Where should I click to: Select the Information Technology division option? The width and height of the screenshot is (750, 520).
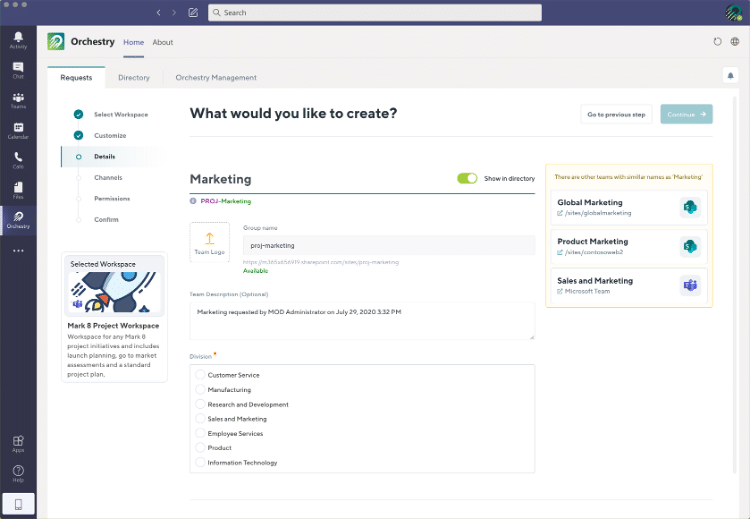click(x=201, y=462)
